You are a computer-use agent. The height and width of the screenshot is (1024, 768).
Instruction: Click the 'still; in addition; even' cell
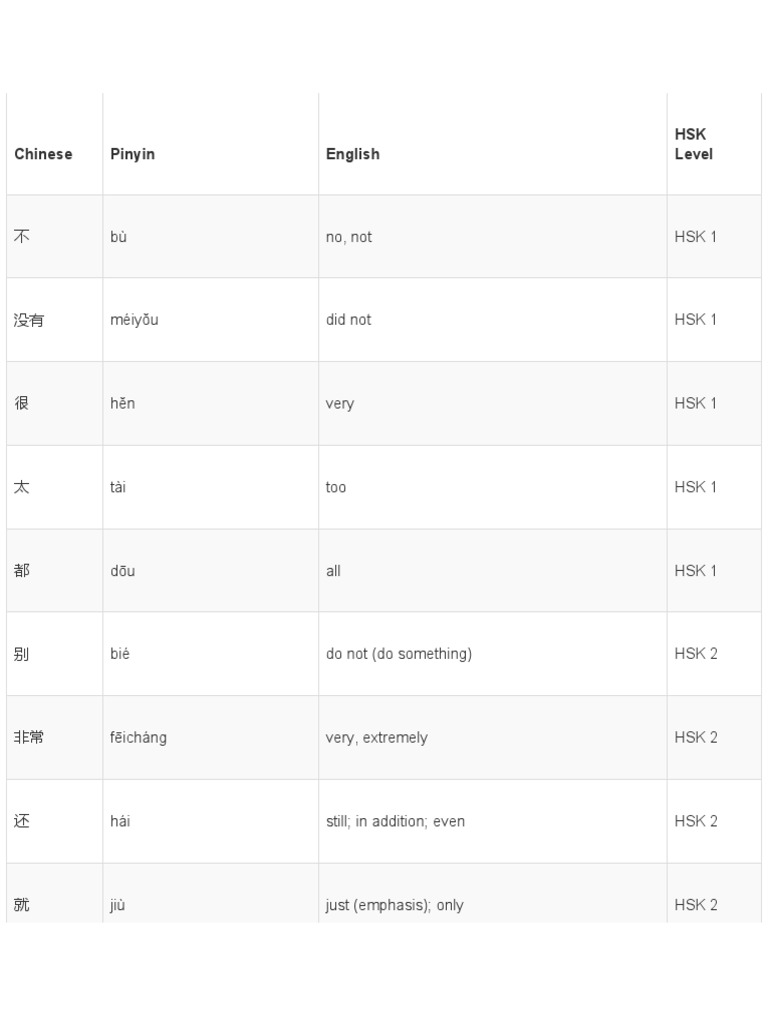click(x=395, y=821)
